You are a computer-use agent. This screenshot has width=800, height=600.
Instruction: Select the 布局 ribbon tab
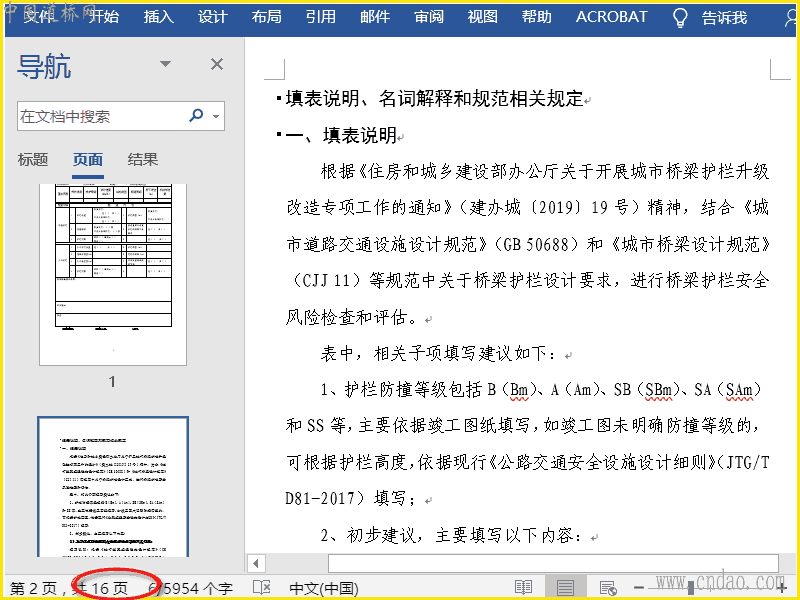[266, 17]
